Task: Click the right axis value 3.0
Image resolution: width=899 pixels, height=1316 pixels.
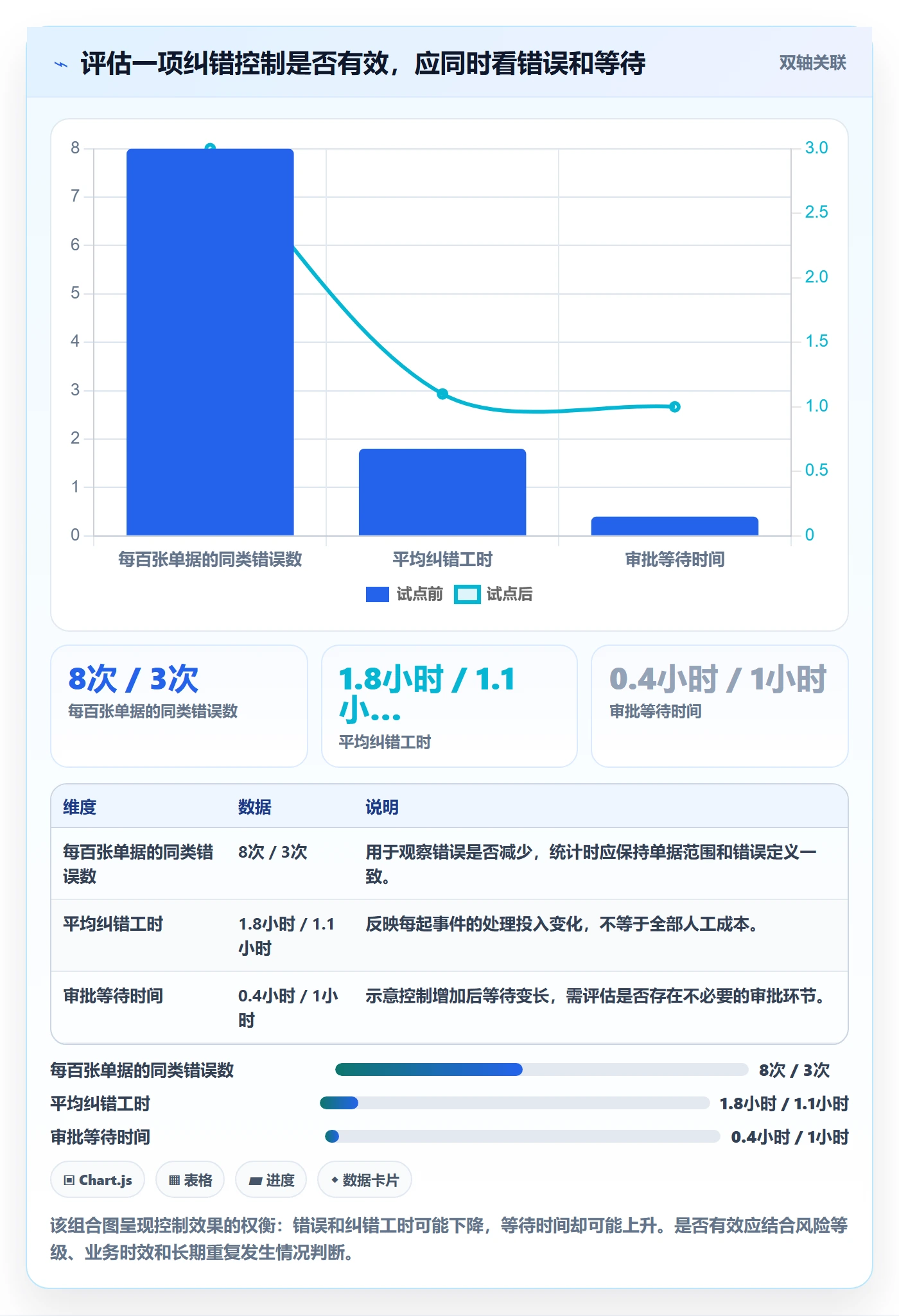Action: click(816, 148)
